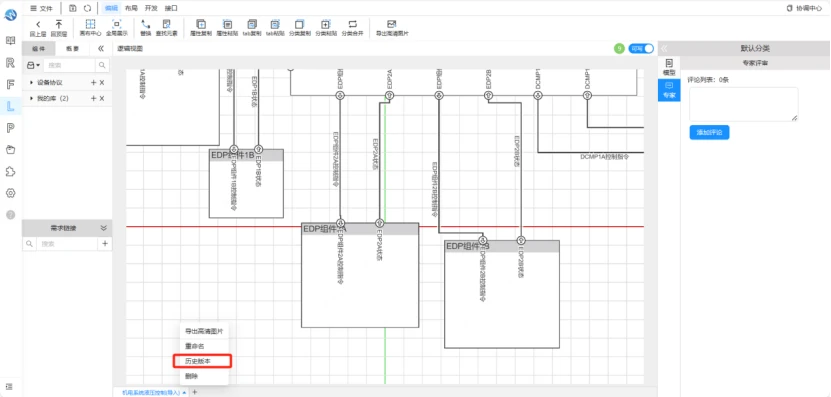Click the bottom-left sidebar list icon
This screenshot has height=397, width=831.
9,386
